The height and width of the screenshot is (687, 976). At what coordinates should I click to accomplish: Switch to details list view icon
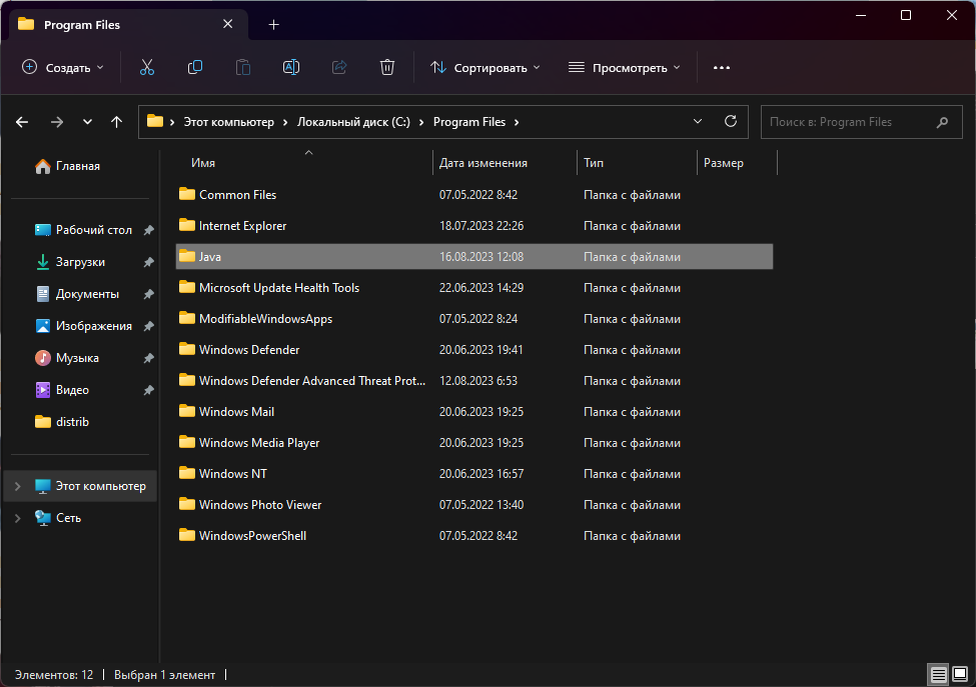click(939, 674)
